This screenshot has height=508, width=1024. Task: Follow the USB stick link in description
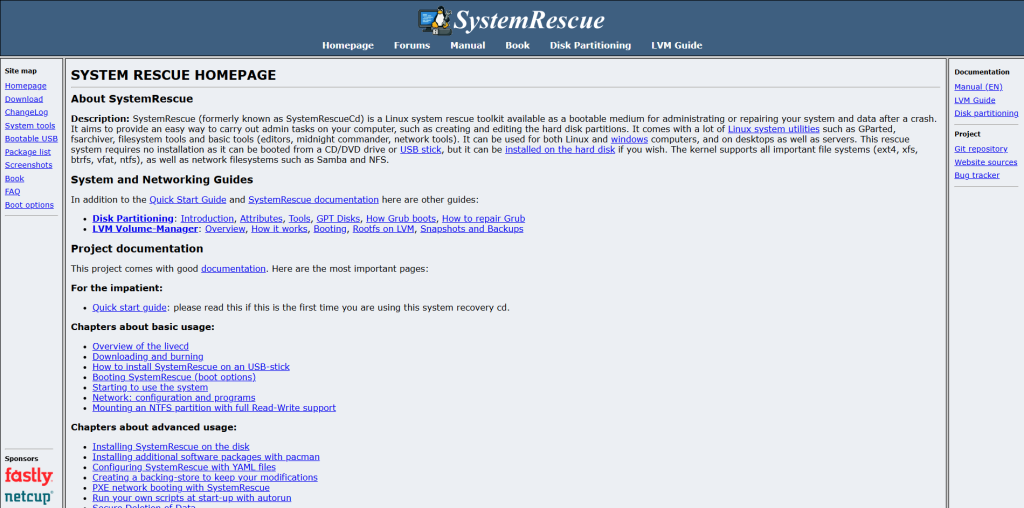(x=421, y=150)
